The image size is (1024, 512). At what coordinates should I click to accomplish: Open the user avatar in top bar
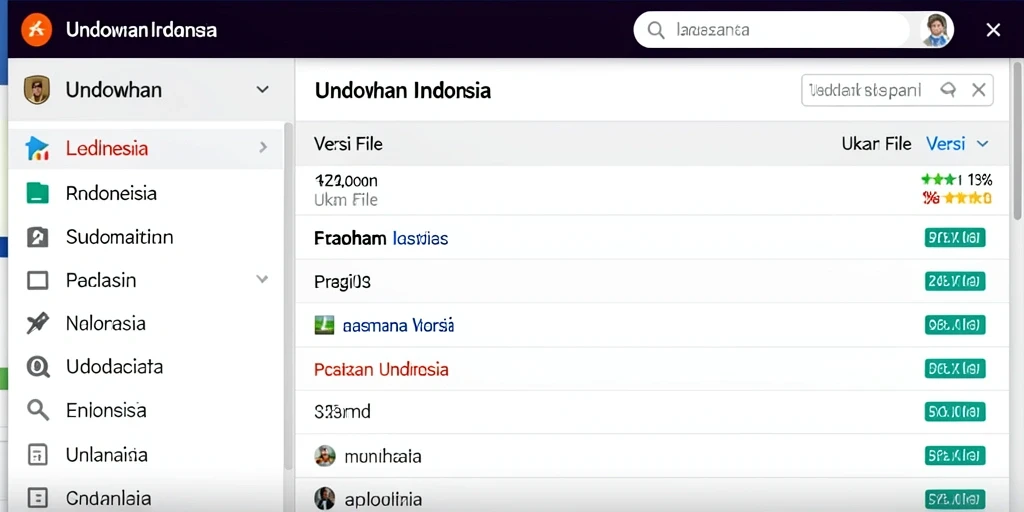click(936, 29)
